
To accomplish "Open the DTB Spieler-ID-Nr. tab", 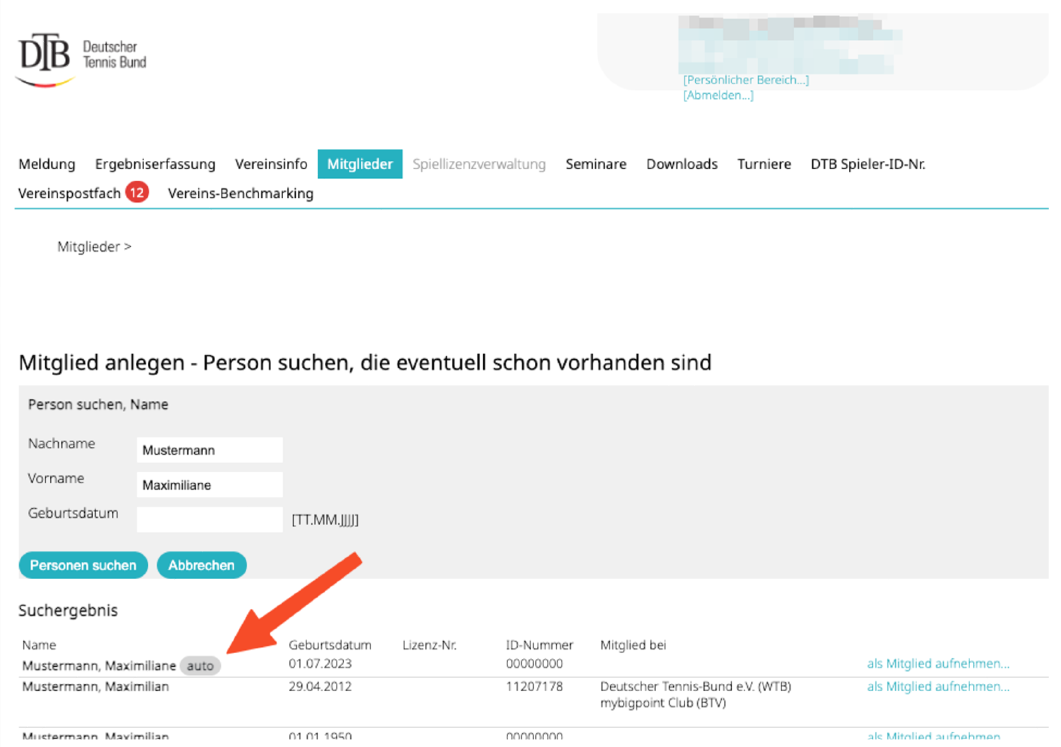I will coord(867,164).
